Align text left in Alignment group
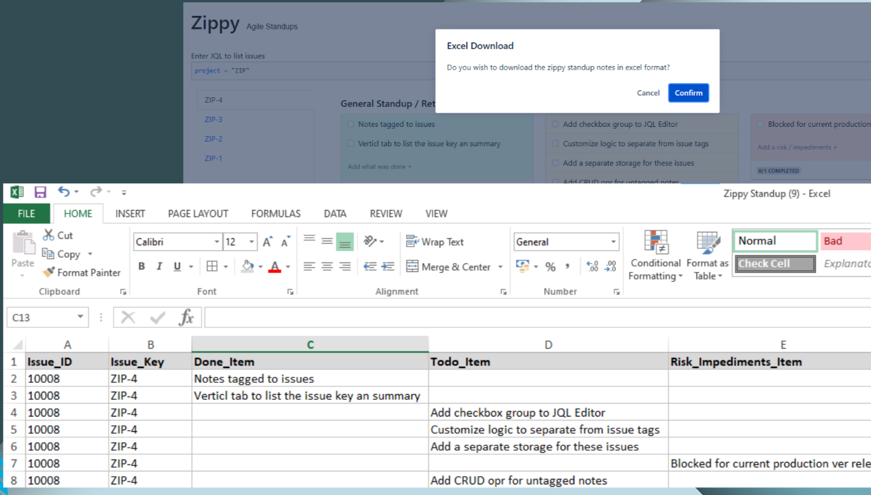This screenshot has width=871, height=495. (309, 267)
